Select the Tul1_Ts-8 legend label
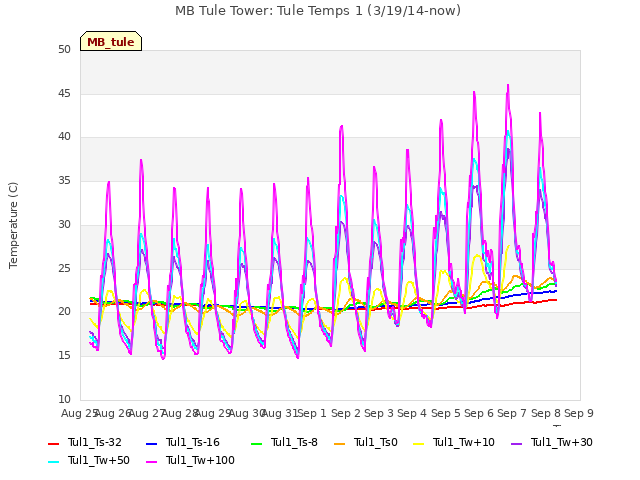The height and width of the screenshot is (480, 640). (294, 442)
